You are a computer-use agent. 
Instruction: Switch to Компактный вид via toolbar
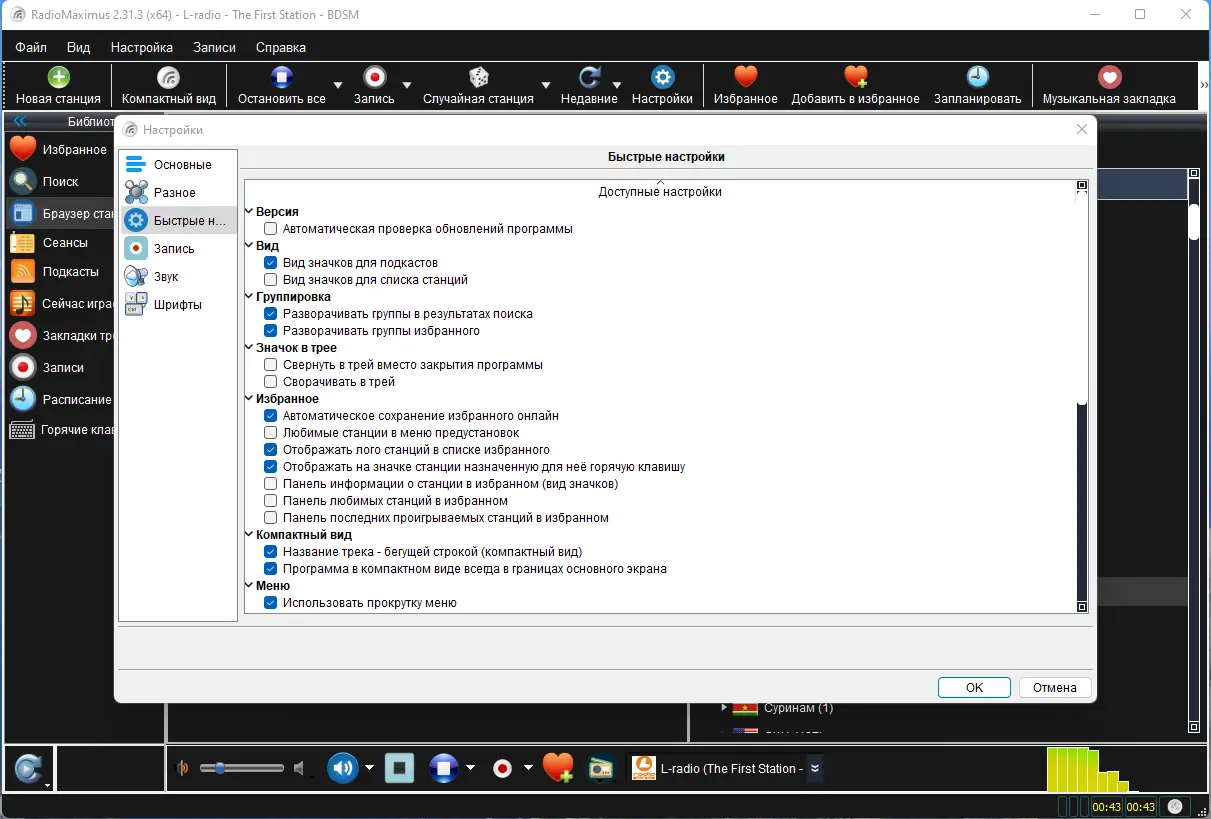(x=169, y=78)
